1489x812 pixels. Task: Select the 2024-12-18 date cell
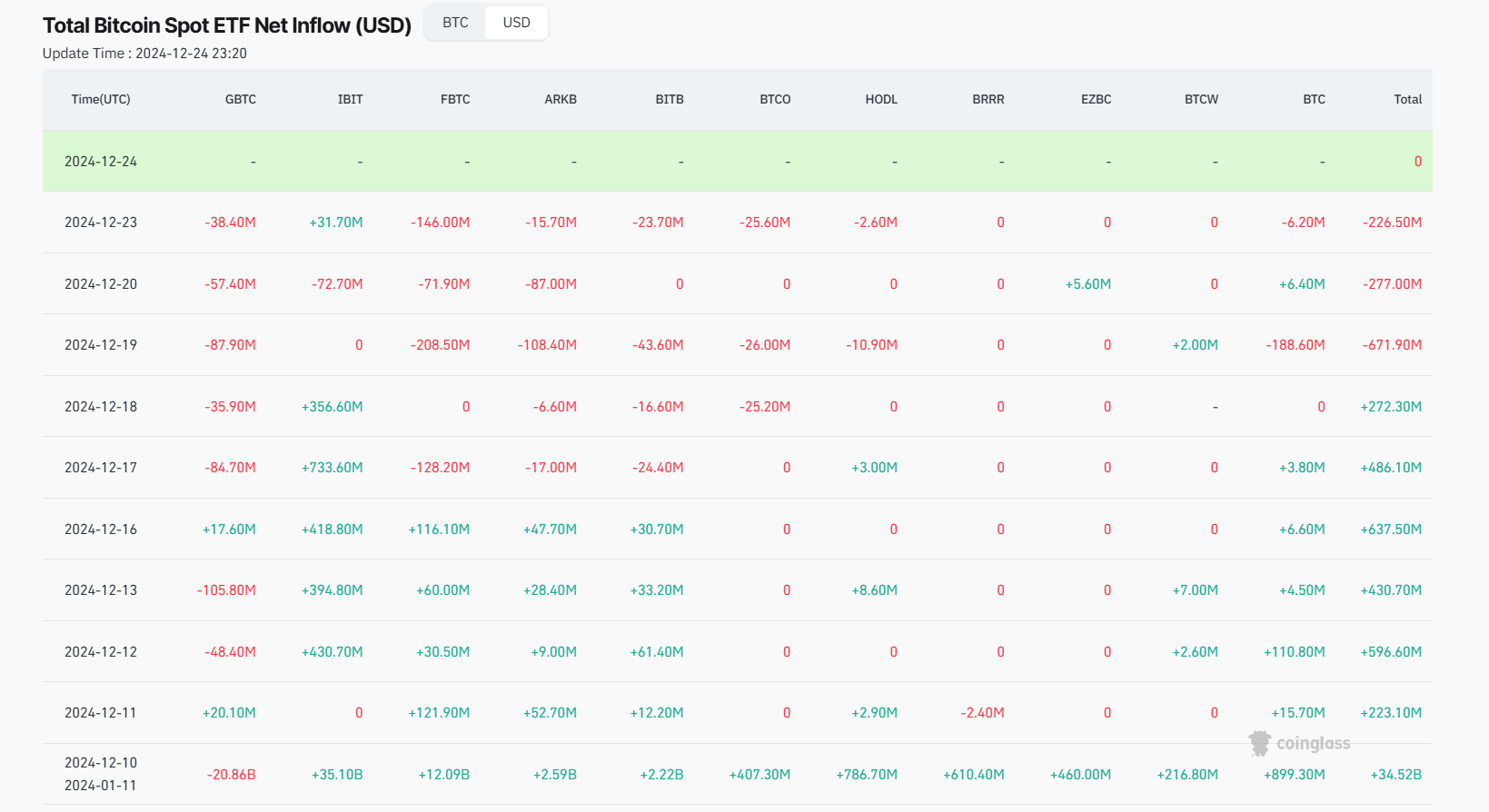[101, 407]
